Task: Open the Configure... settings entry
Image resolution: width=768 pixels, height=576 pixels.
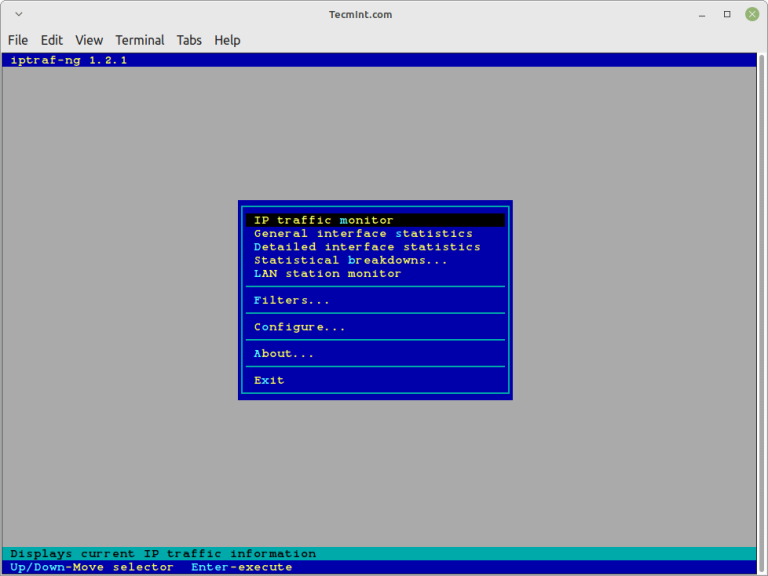Action: pos(299,327)
